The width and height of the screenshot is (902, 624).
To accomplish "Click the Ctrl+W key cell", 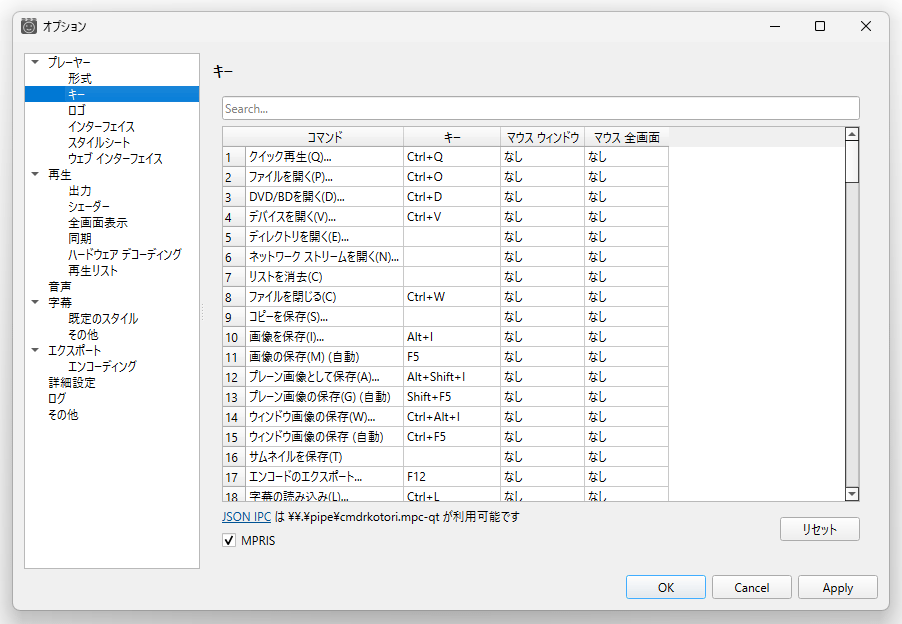I will click(x=452, y=297).
